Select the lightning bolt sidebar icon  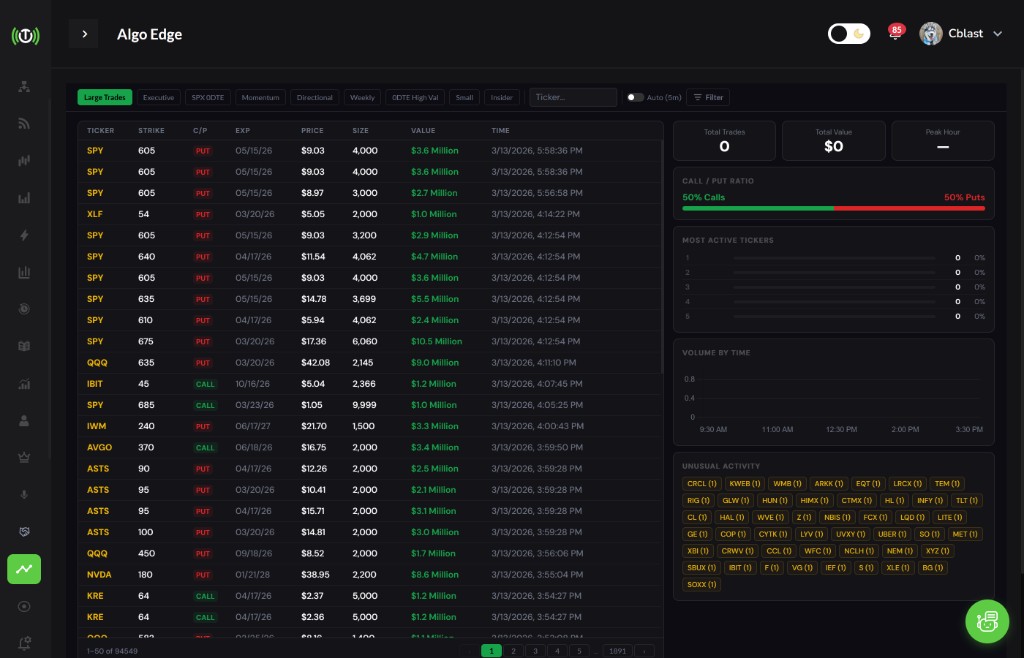(x=25, y=235)
